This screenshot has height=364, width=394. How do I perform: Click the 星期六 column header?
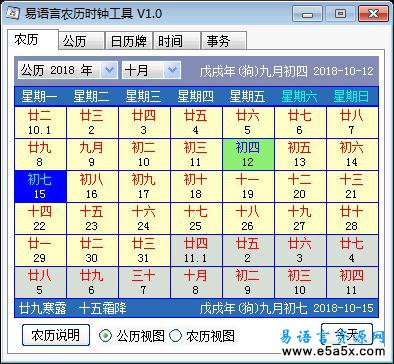coord(299,96)
